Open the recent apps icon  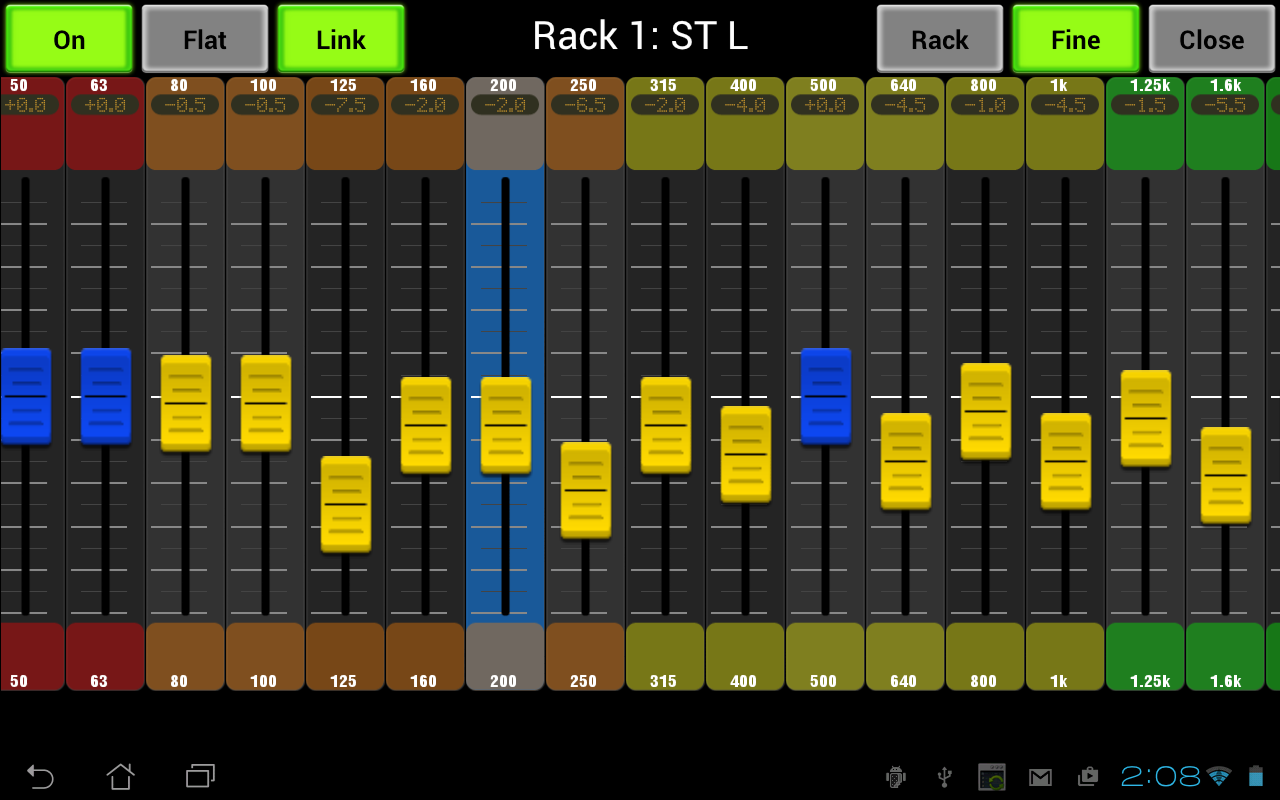(x=200, y=776)
